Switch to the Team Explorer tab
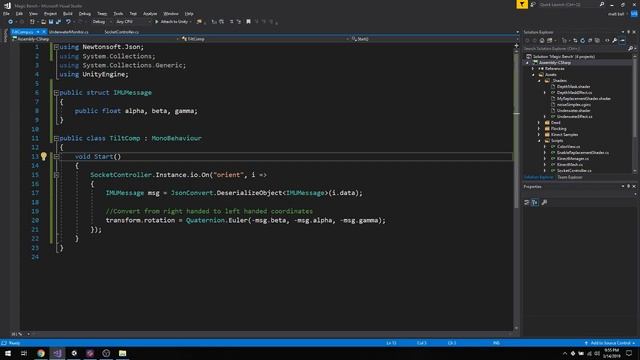The width and height of the screenshot is (640, 360). 570,178
